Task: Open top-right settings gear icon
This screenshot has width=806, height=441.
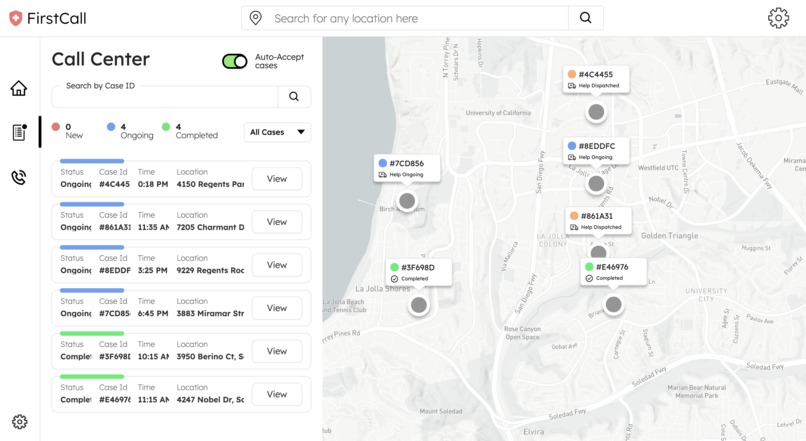Action: tap(778, 18)
